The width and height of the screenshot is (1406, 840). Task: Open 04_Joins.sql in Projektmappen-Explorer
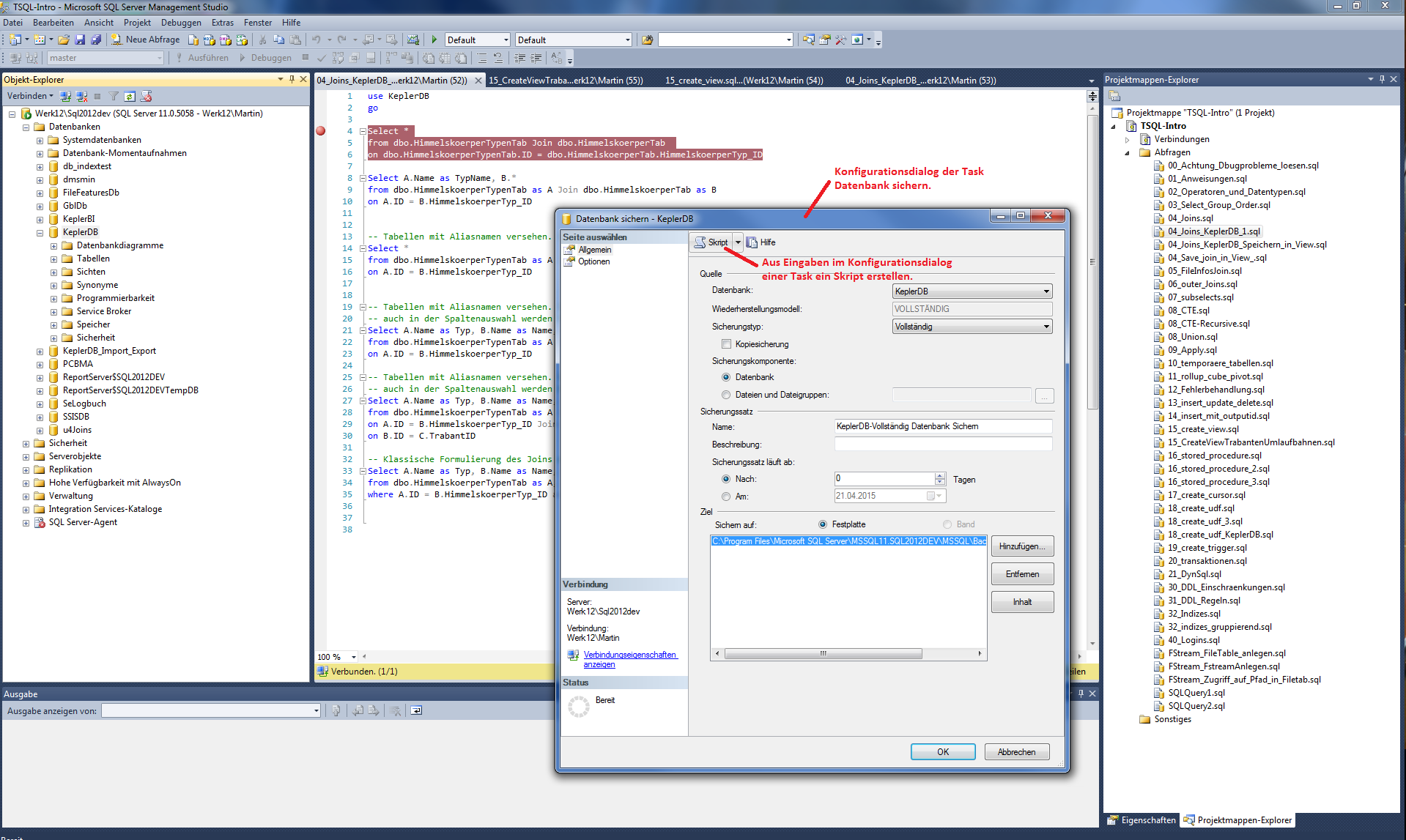point(1190,218)
